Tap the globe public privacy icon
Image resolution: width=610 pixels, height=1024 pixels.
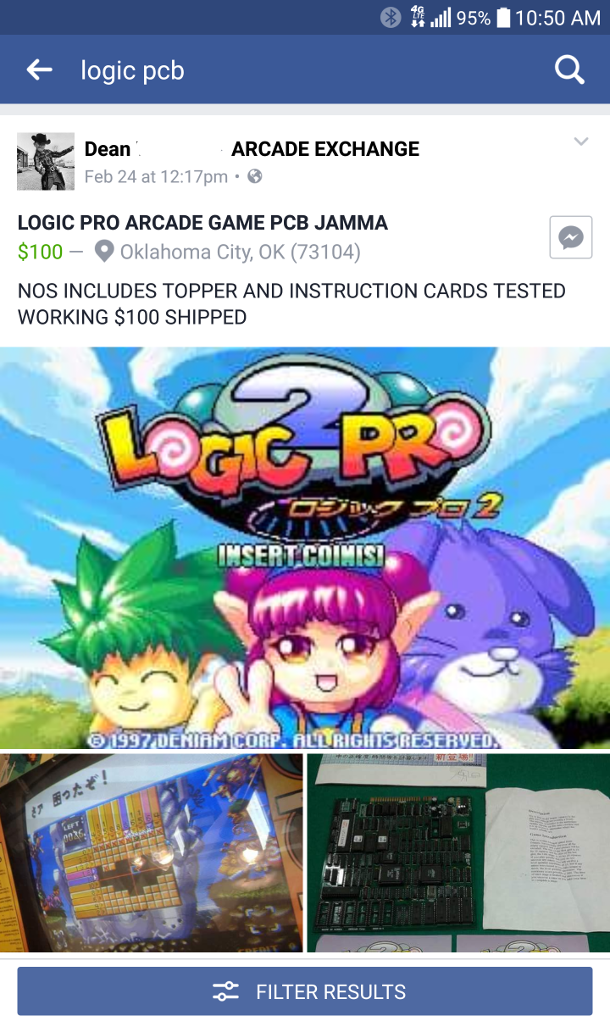(255, 176)
